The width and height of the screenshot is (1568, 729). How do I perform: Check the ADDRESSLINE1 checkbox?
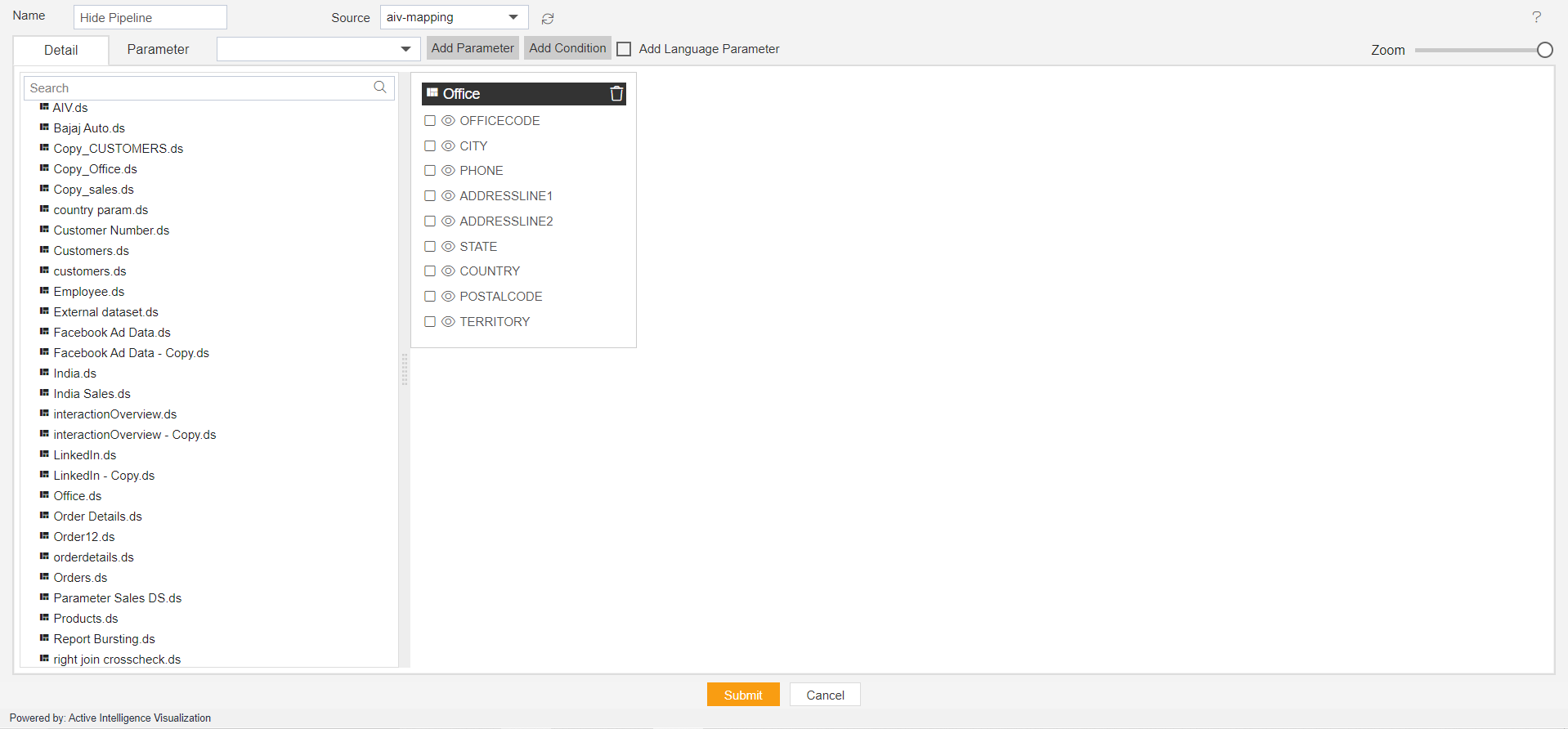click(430, 195)
